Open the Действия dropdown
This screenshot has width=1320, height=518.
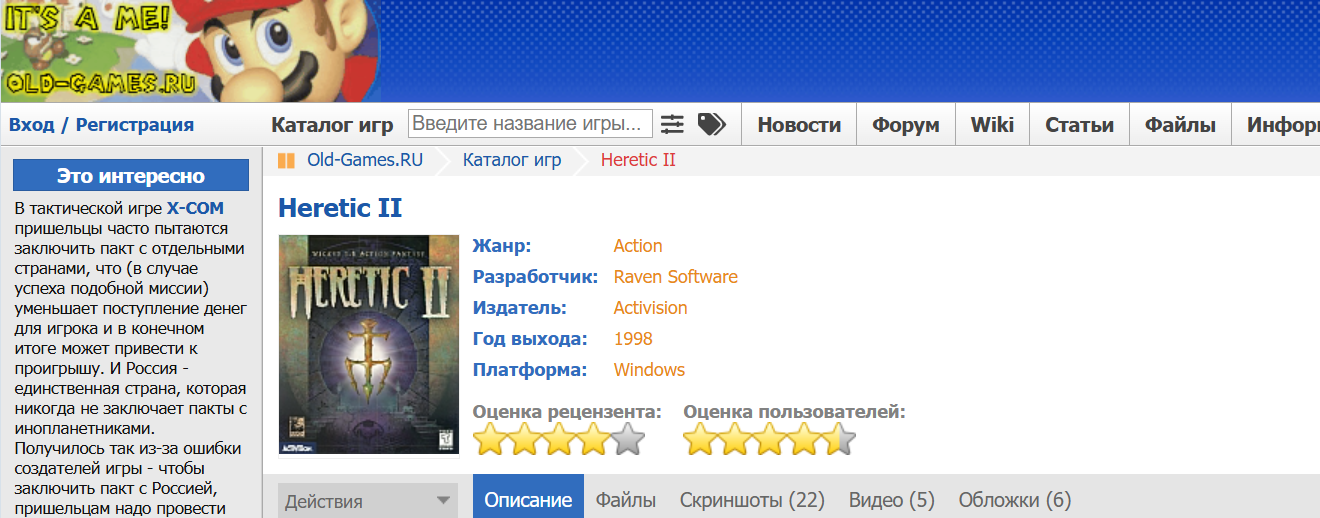pyautogui.click(x=367, y=501)
